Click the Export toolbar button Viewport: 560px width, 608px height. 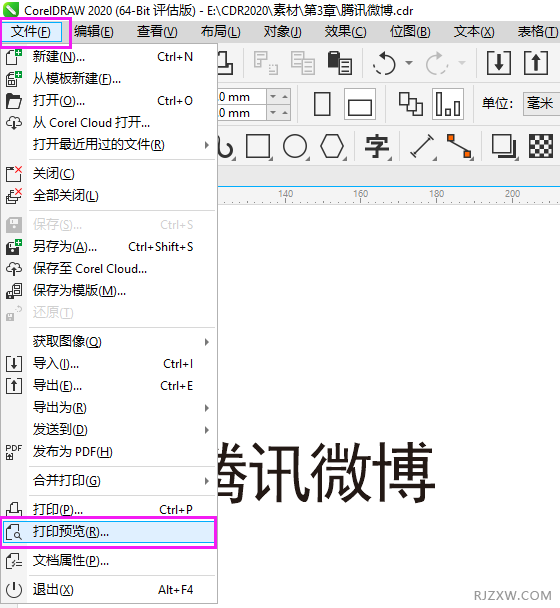(536, 63)
